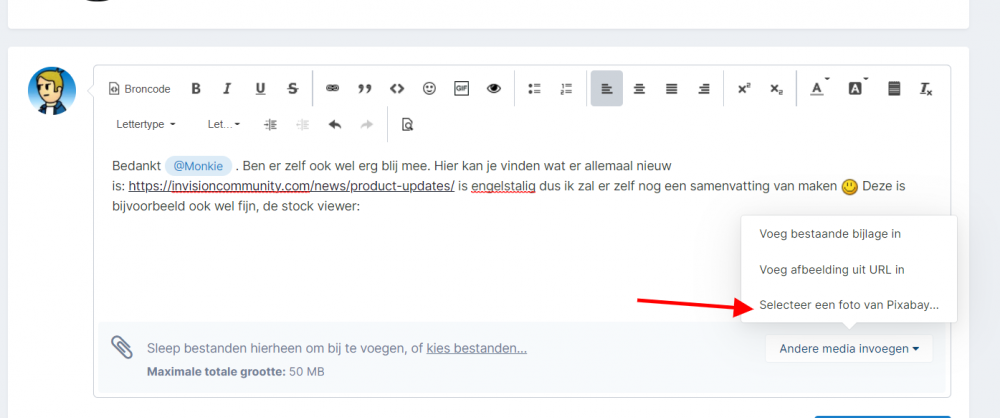Open the Lettertype font dropdown

146,125
